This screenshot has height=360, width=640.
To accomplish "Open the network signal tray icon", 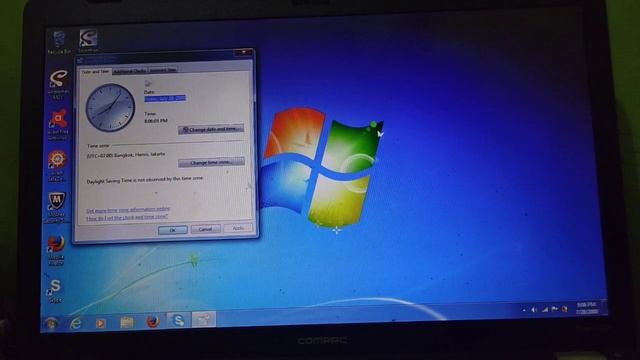I will tap(544, 309).
